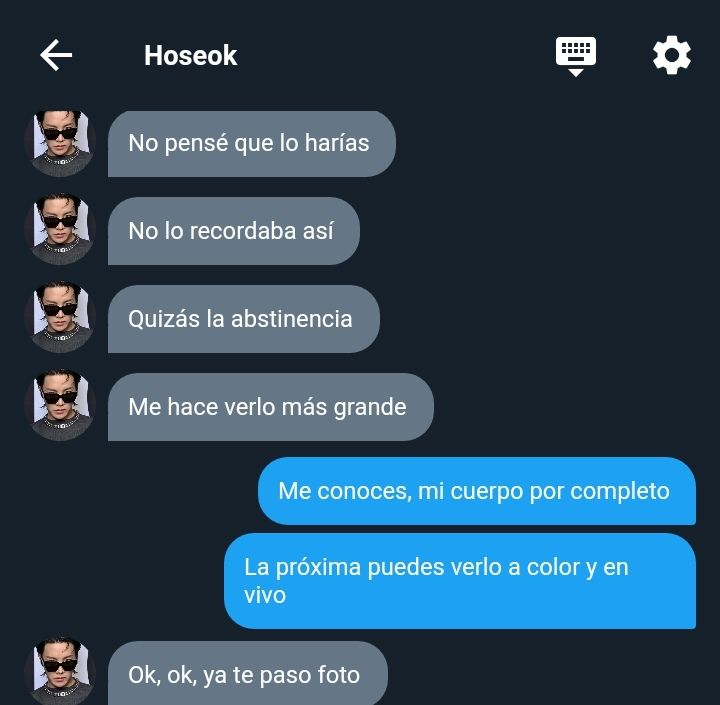Click the word 'foto' in the last message
The height and width of the screenshot is (705, 720).
tap(339, 675)
